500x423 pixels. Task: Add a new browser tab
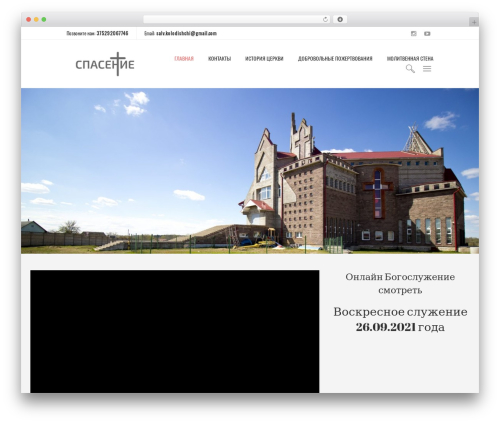(474, 22)
